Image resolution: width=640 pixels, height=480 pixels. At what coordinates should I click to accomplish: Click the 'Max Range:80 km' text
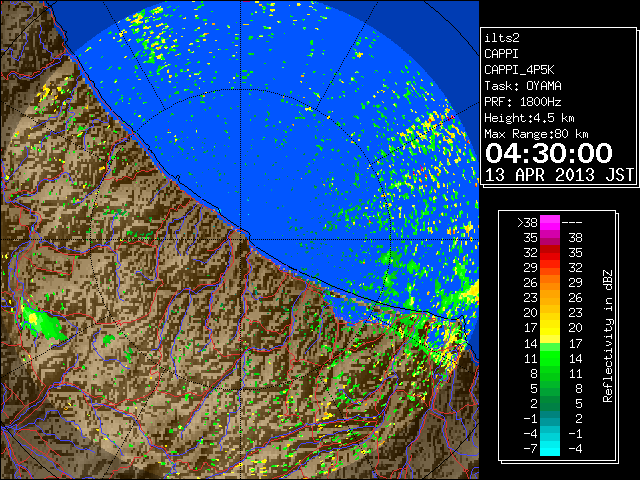pyautogui.click(x=536, y=134)
